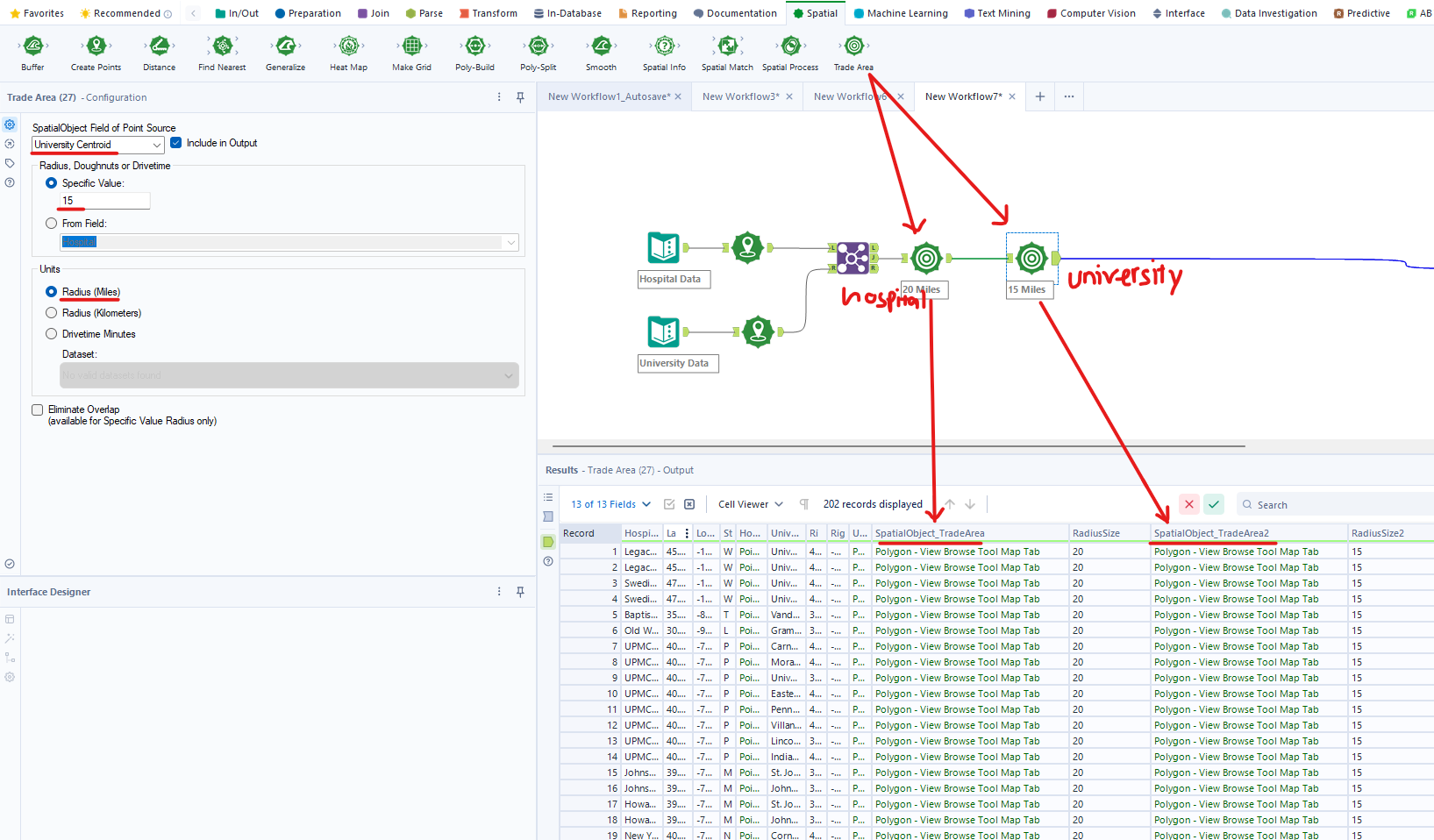Enable the Eliminate Overlap checkbox

(x=38, y=409)
